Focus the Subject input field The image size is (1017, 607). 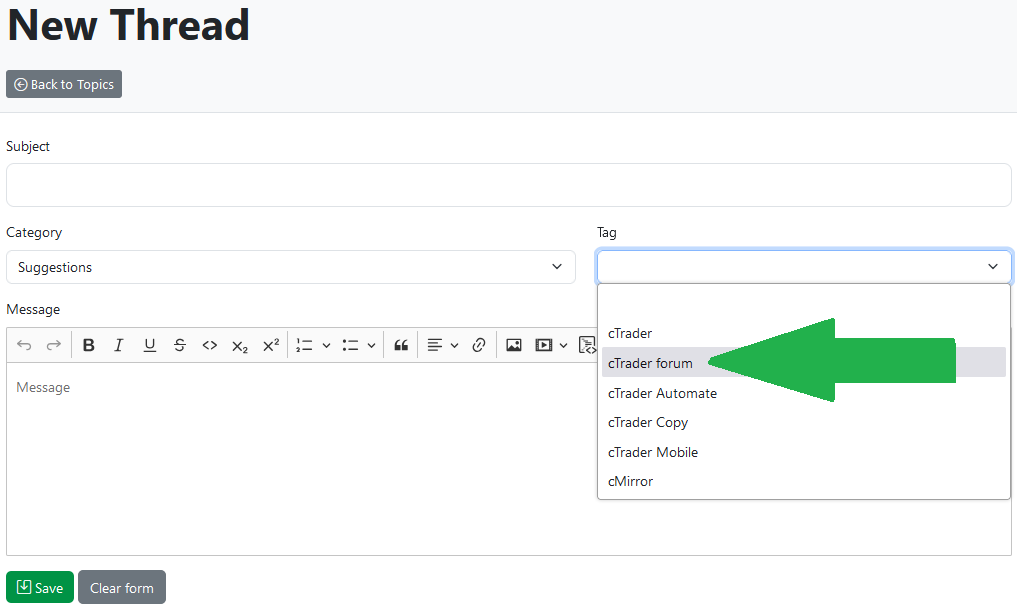coord(508,185)
